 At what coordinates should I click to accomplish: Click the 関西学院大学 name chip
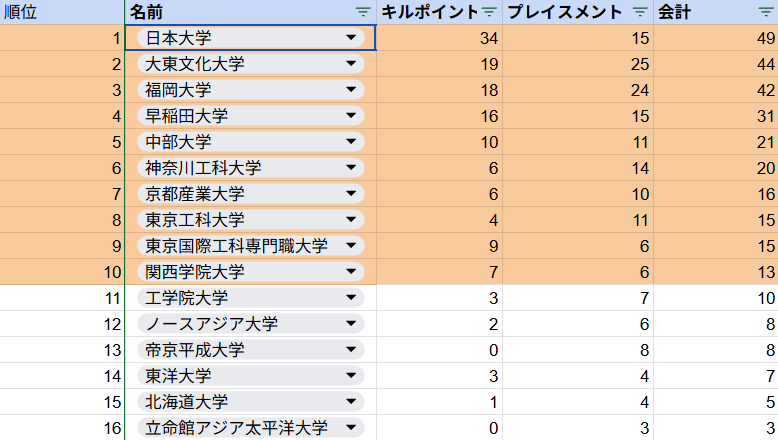click(251, 272)
